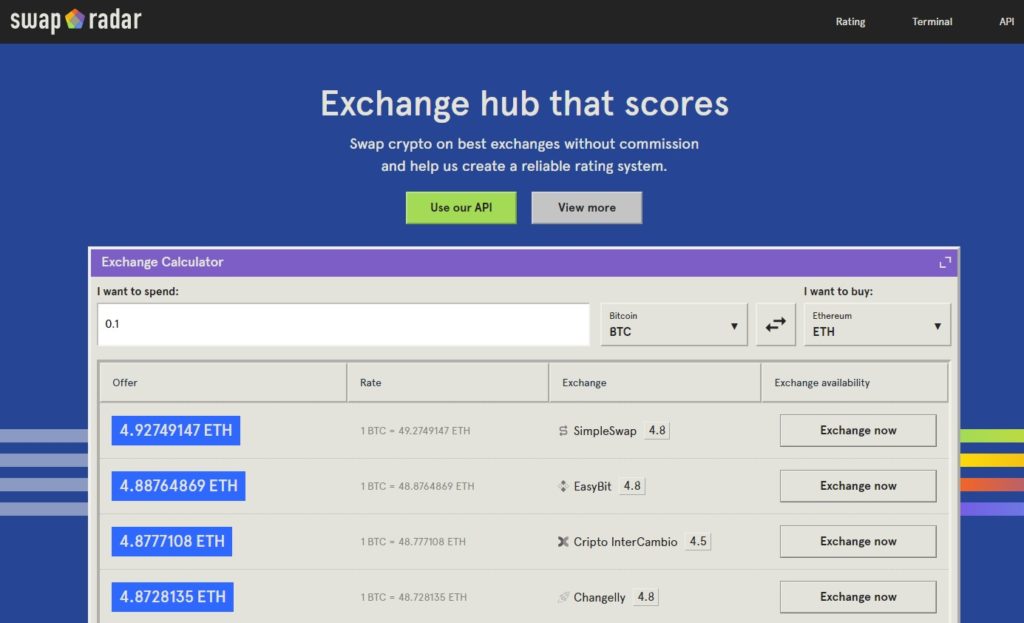
Task: Click the Changelly exchange name
Action: [x=600, y=598]
